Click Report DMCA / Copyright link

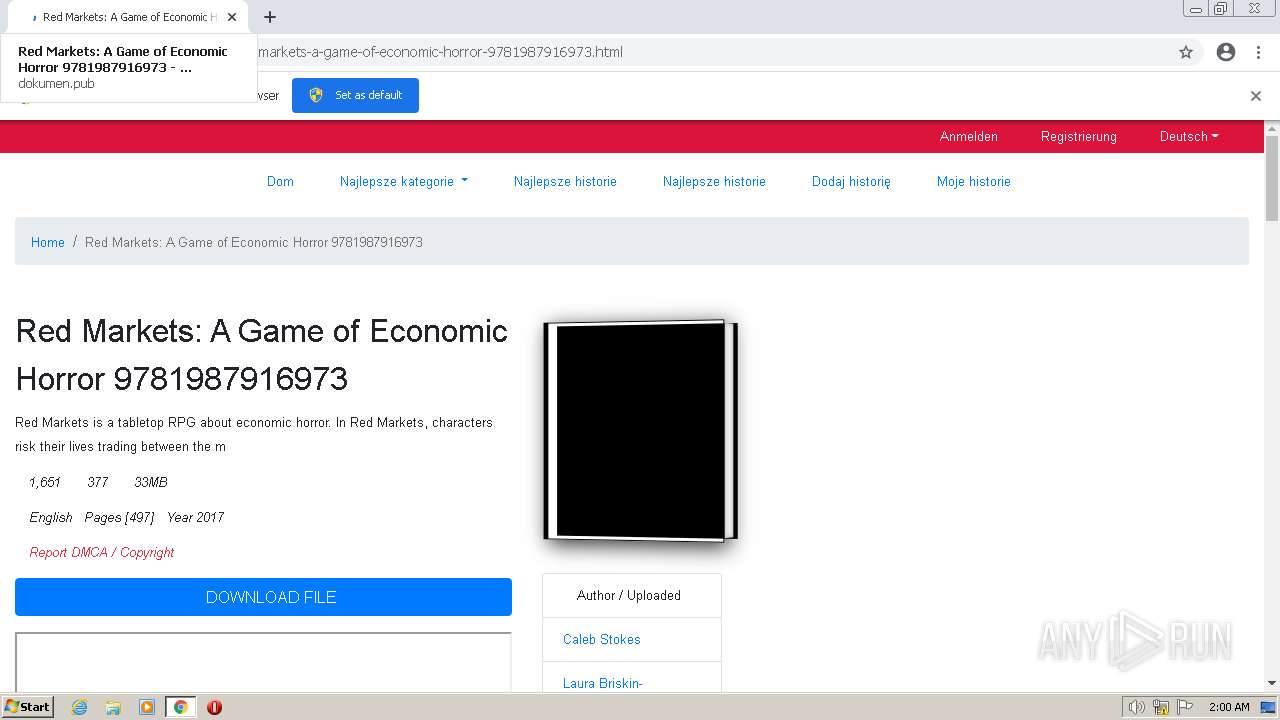tap(102, 552)
